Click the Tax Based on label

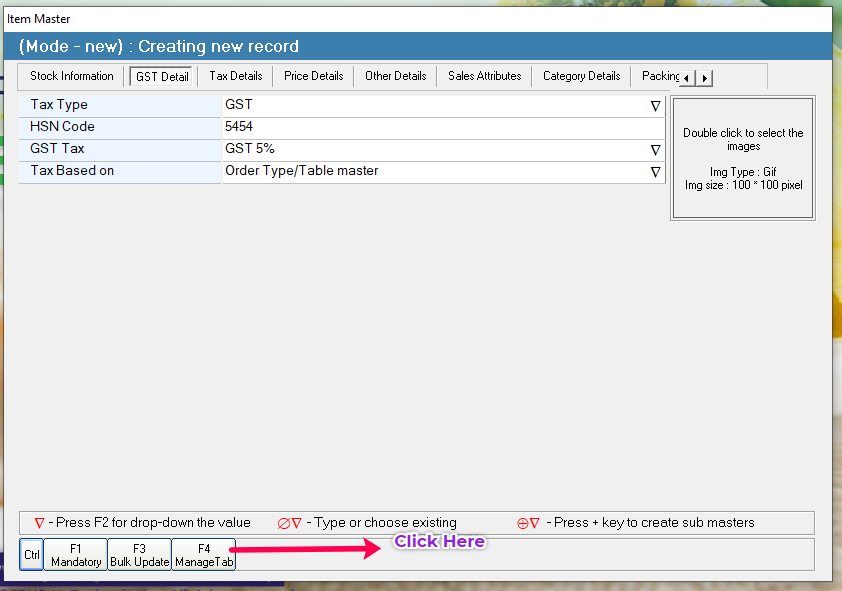click(x=72, y=171)
